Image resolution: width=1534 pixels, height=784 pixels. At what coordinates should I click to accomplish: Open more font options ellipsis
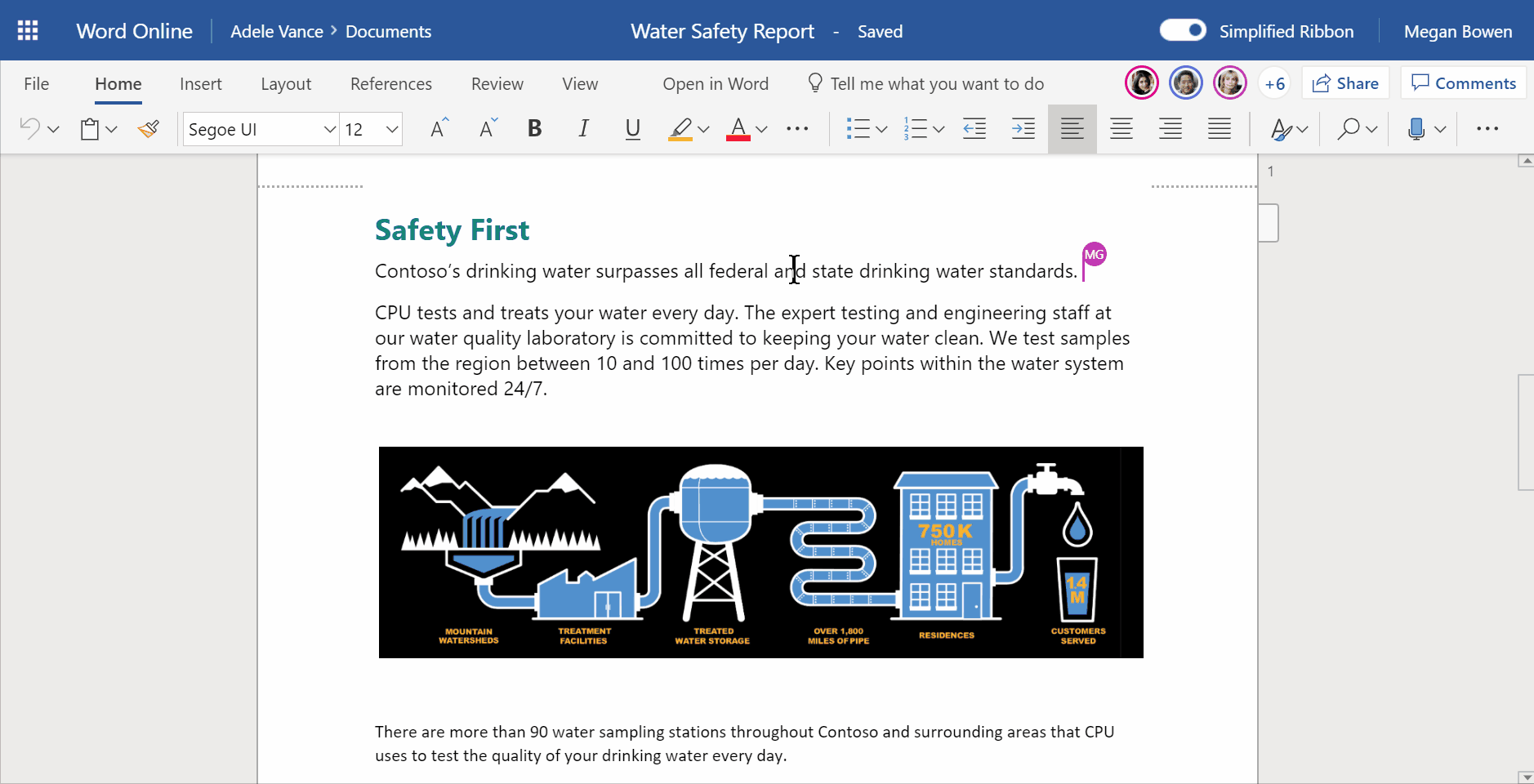tap(797, 128)
